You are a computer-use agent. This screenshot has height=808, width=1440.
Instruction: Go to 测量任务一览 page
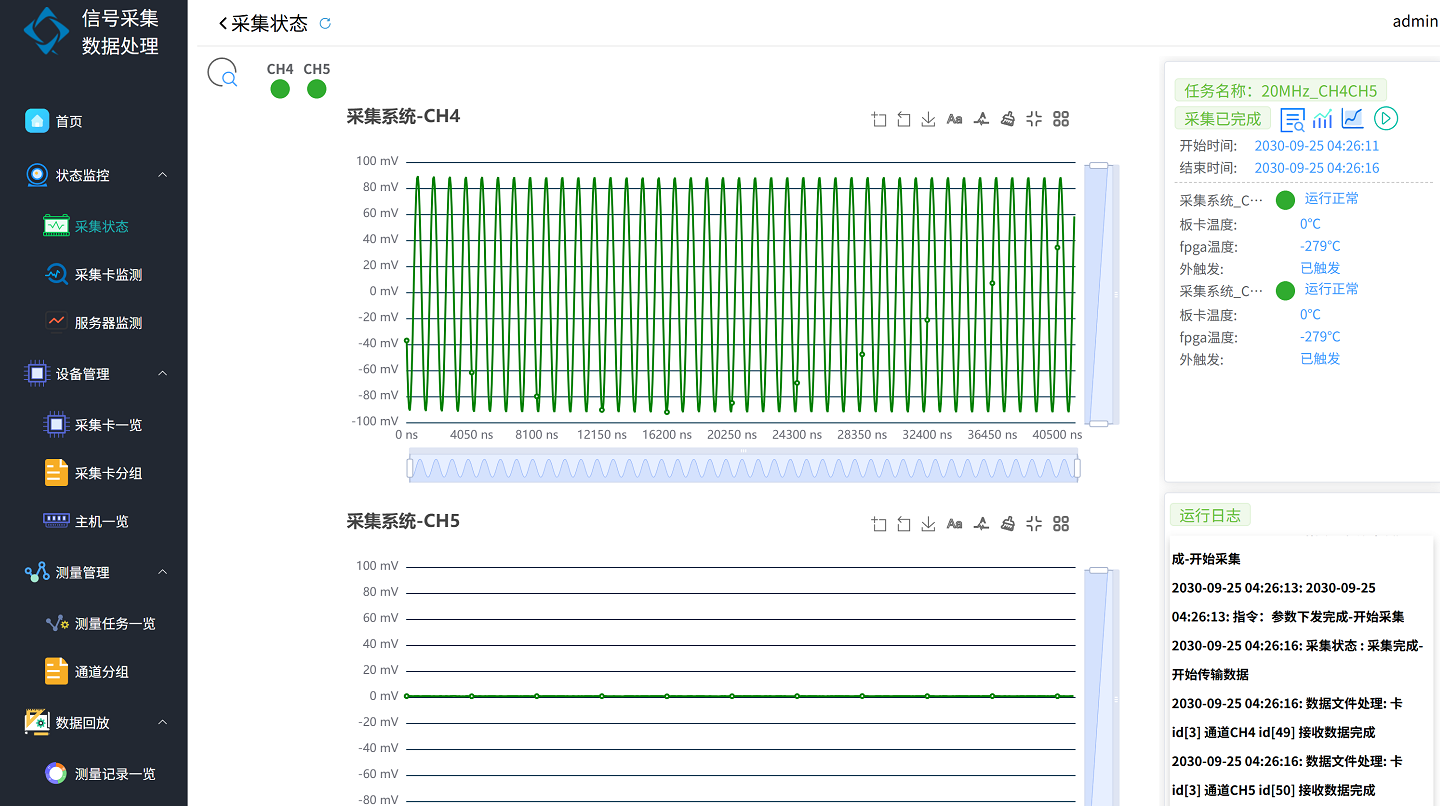pos(115,624)
